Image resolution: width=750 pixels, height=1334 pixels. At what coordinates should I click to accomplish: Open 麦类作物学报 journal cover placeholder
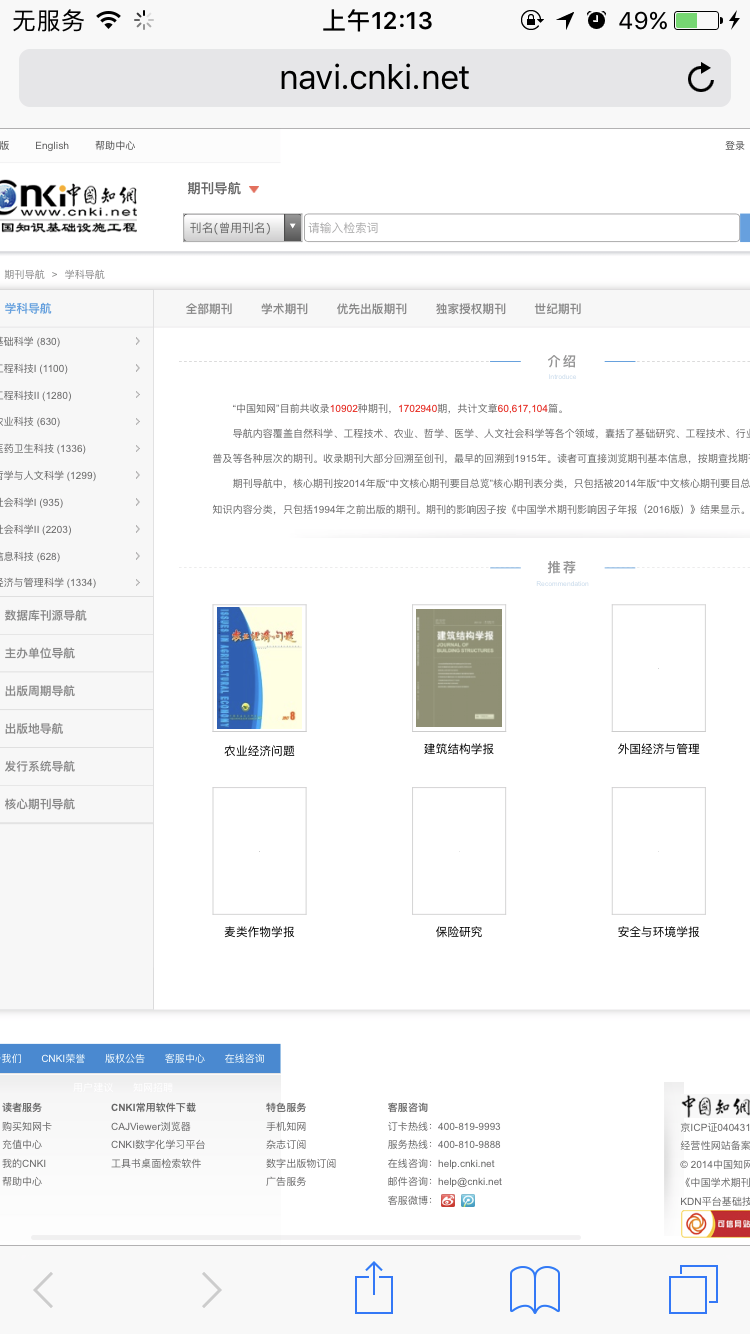pos(259,851)
